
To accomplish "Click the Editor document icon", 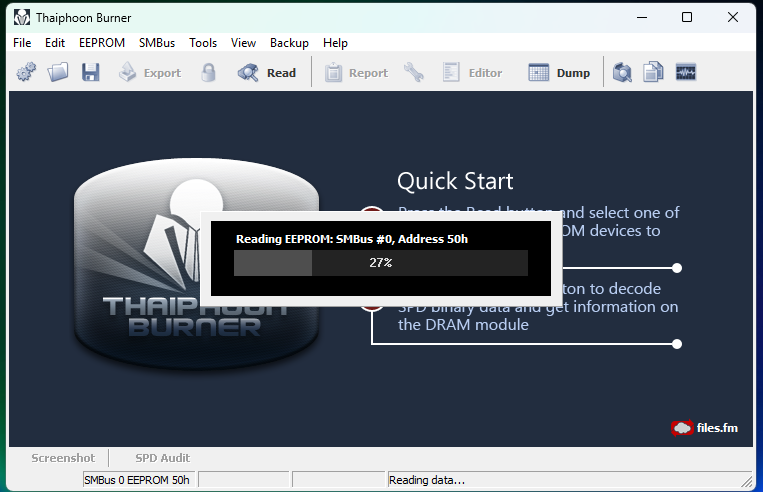I will (451, 73).
